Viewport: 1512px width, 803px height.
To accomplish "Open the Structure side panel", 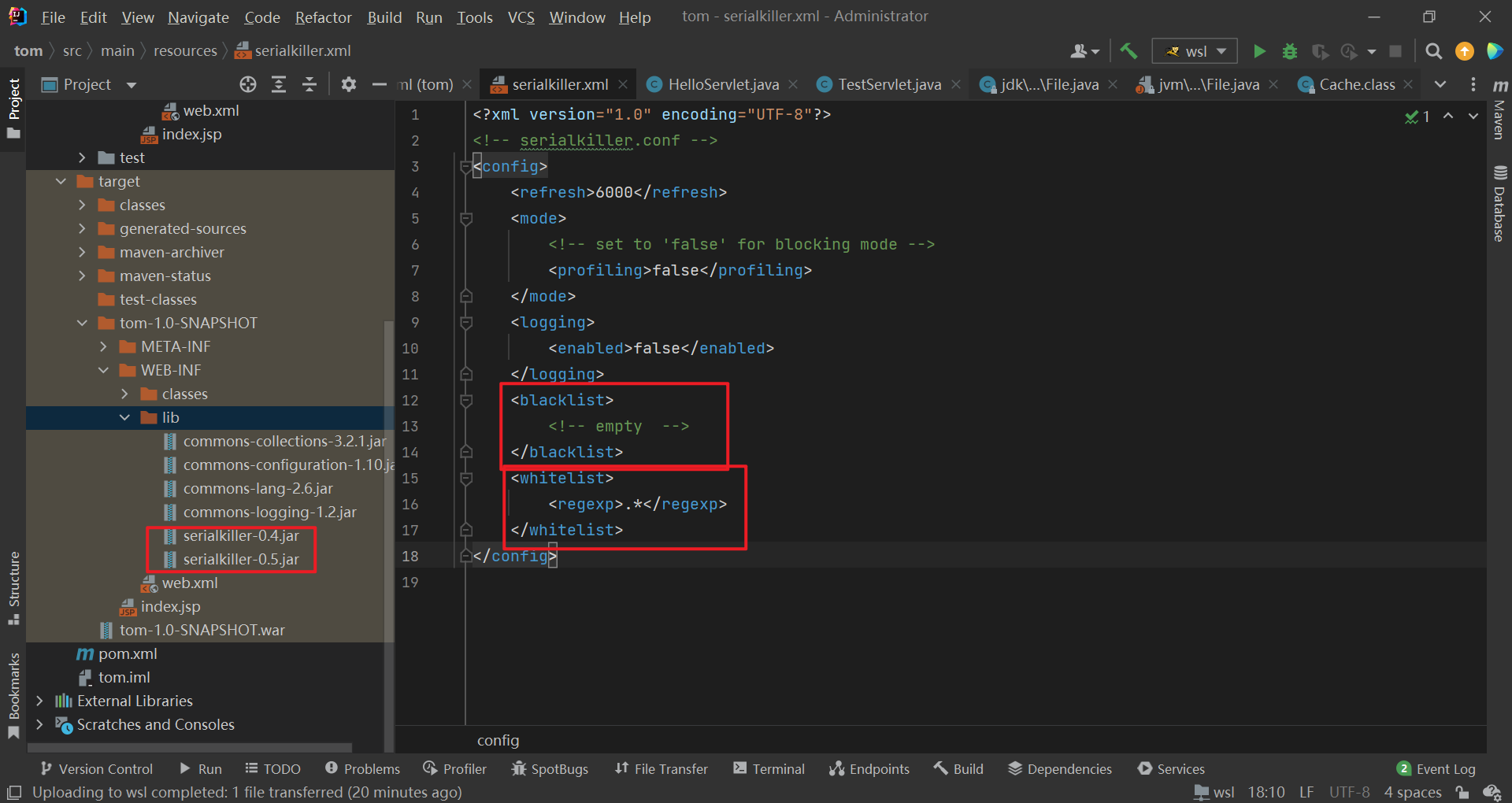I will pos(13,588).
